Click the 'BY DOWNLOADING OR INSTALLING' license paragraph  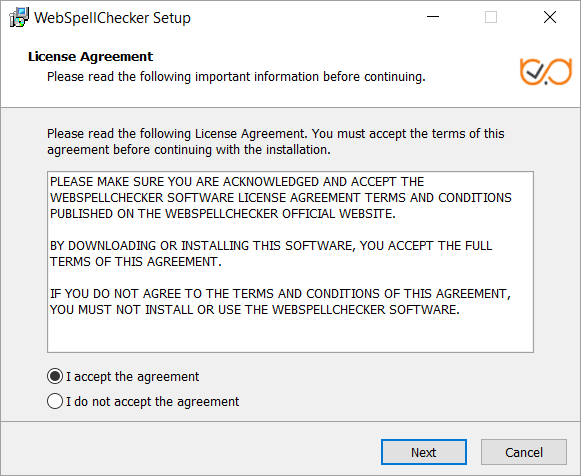pyautogui.click(x=271, y=254)
